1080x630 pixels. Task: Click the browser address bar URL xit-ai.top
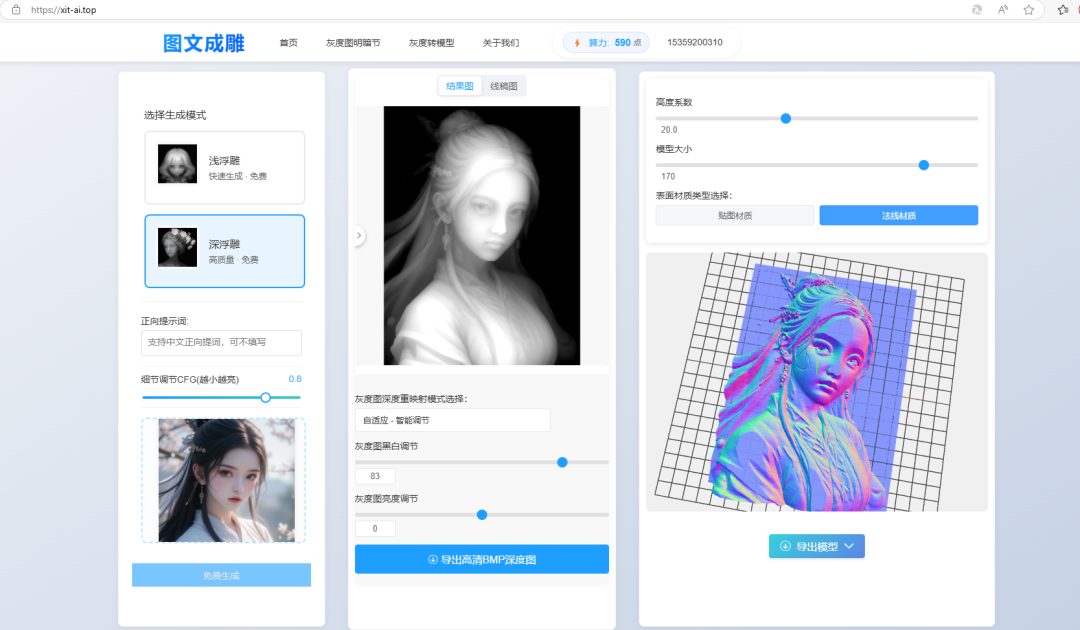[x=63, y=10]
